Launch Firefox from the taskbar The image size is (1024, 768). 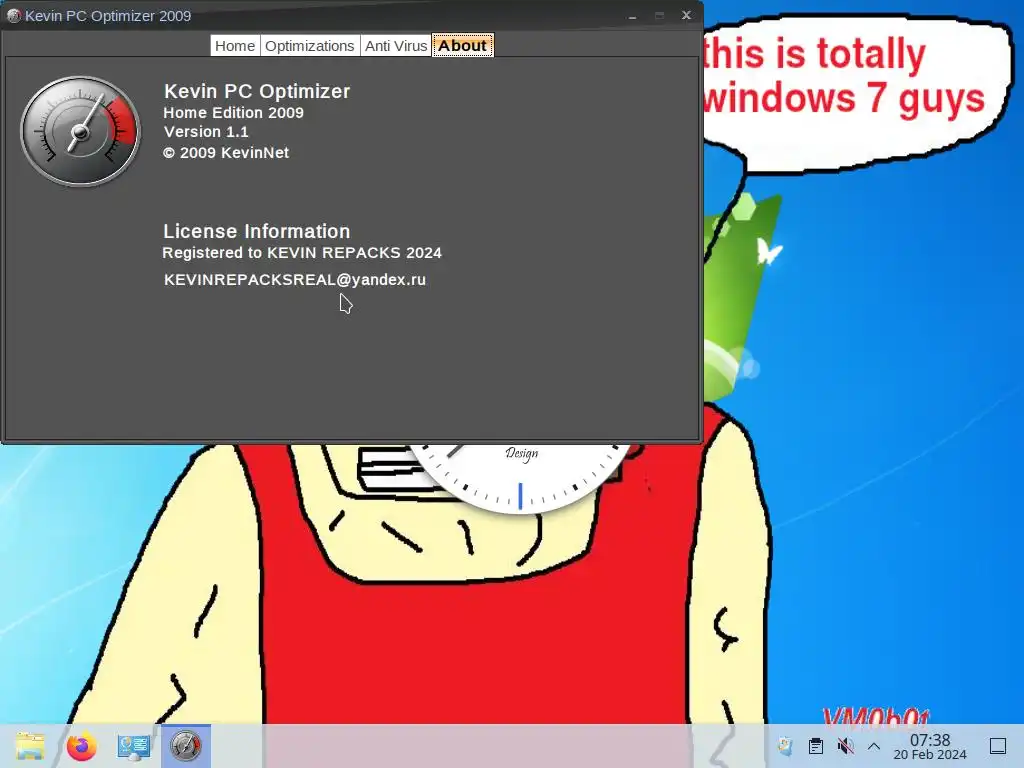click(x=82, y=746)
